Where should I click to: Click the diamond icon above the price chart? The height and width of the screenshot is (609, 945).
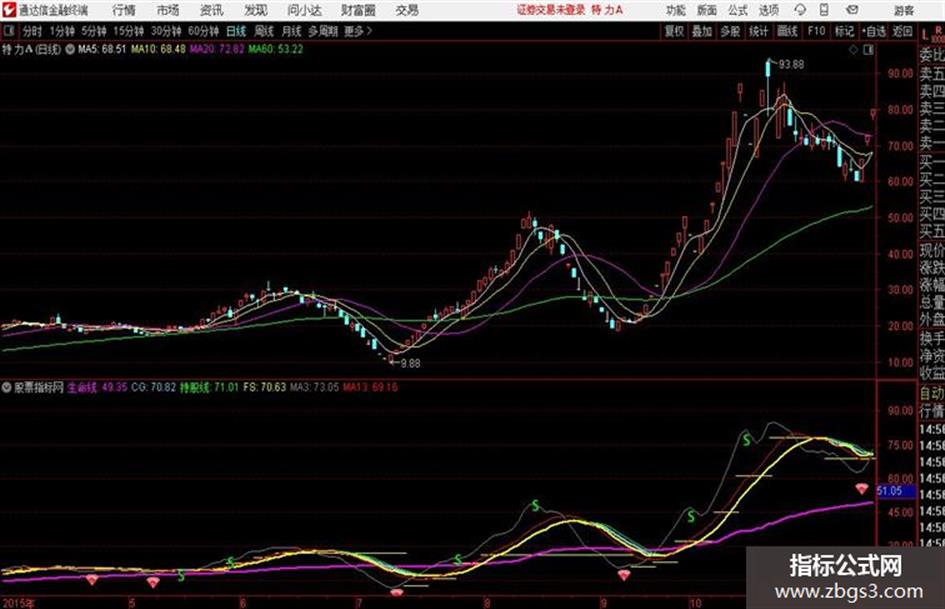[853, 50]
